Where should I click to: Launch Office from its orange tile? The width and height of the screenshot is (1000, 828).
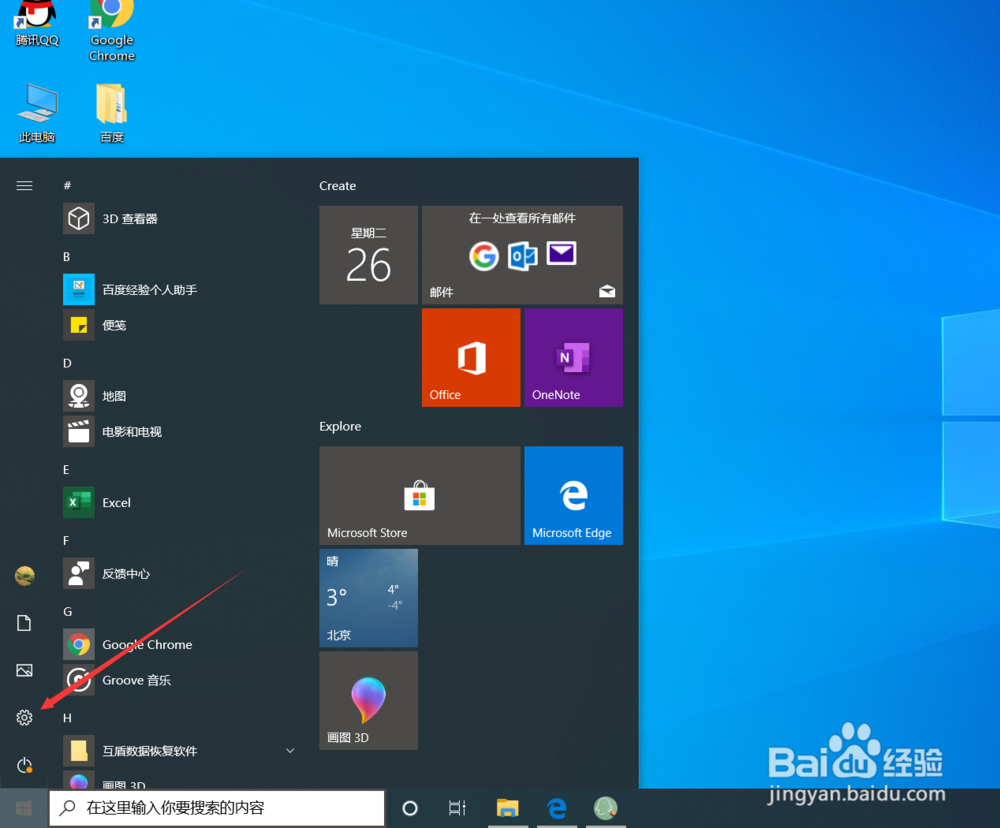[470, 357]
